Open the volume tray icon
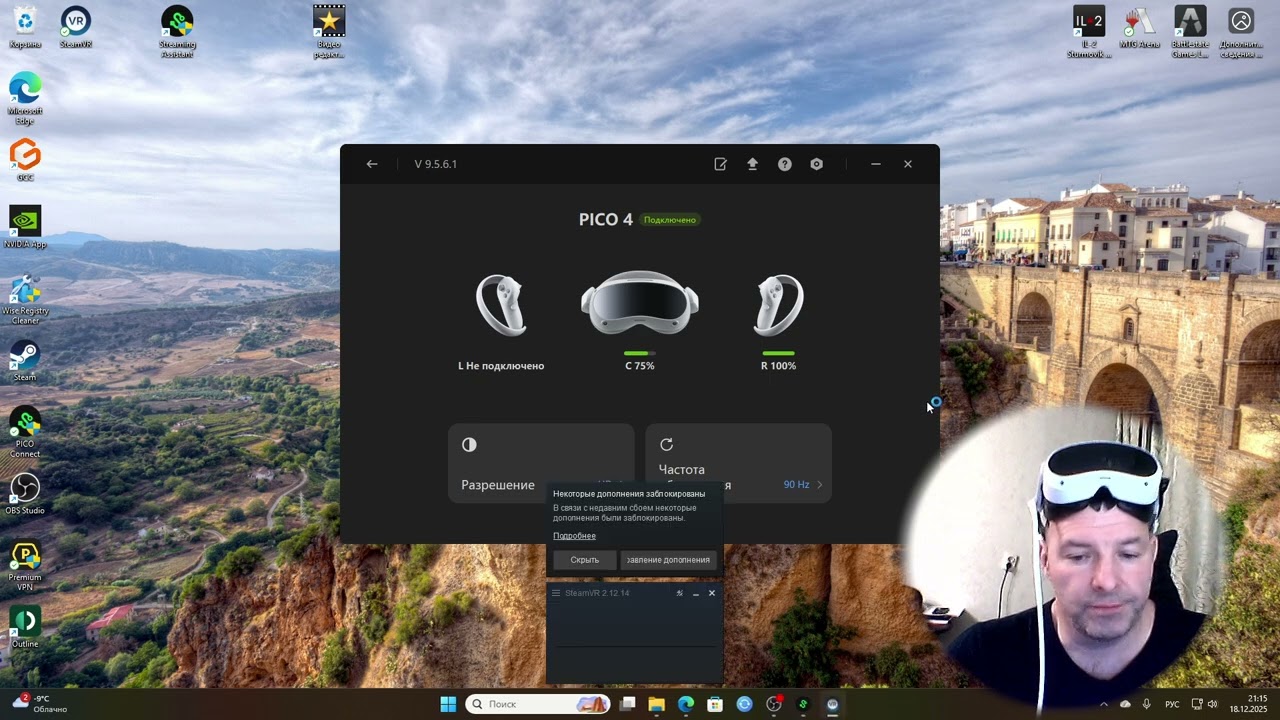 point(1214,704)
